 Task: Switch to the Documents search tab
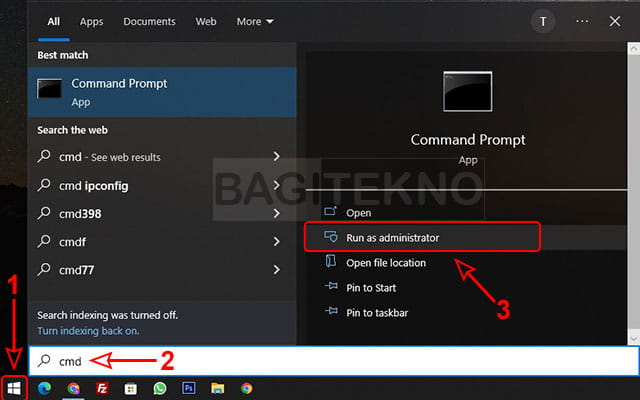point(149,21)
